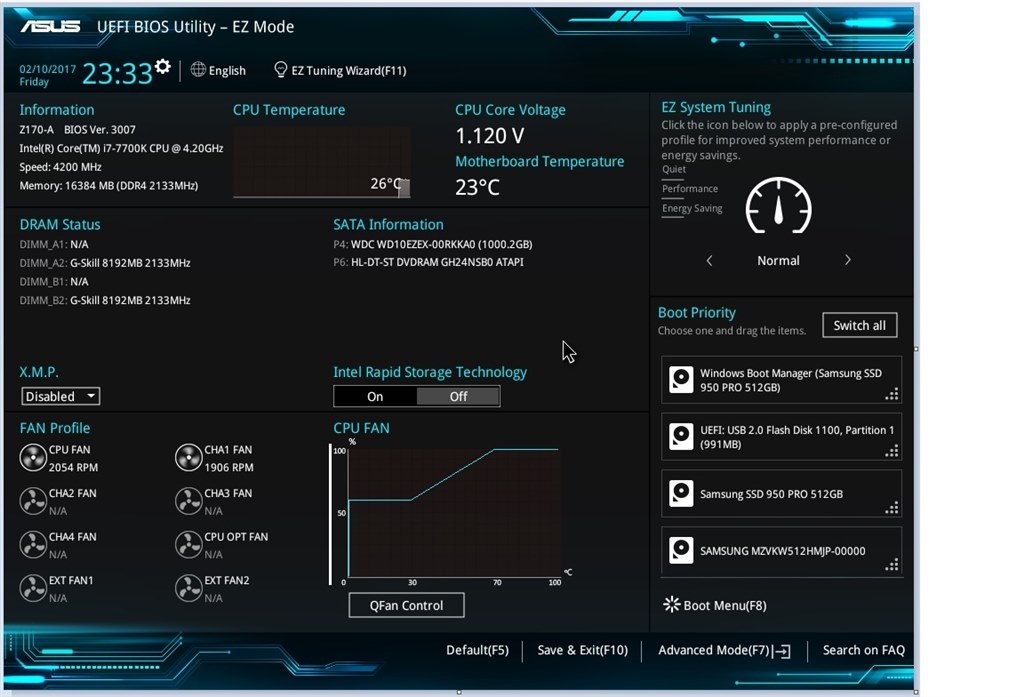Click the EXT FAN2 fan icon
Screen dimensions: 1024x697
[189, 588]
